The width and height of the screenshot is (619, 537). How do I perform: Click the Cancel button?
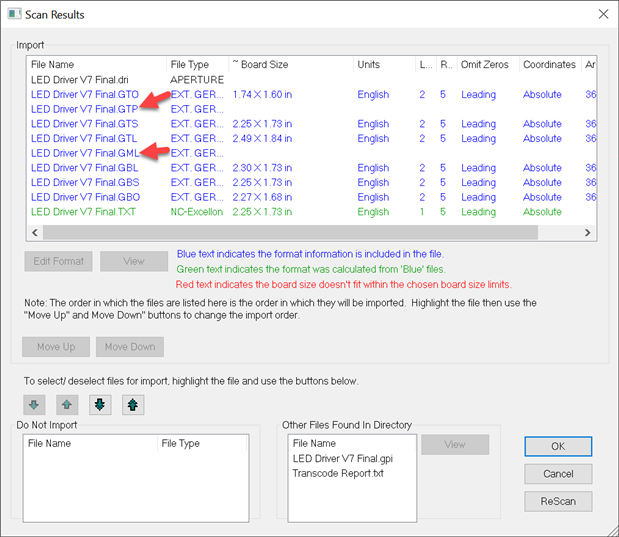(x=558, y=474)
